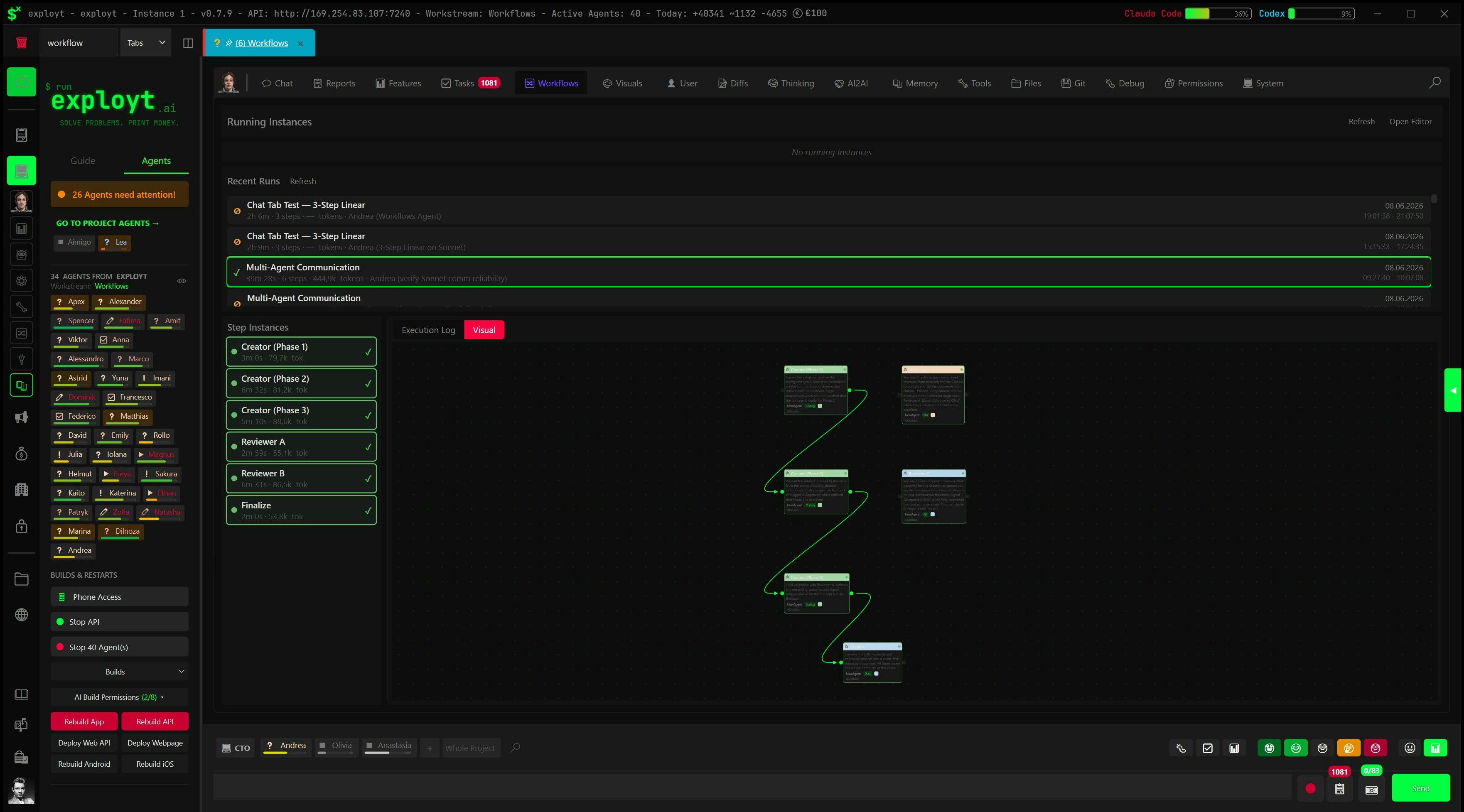Click the Claude Code usage bar

click(x=1217, y=14)
